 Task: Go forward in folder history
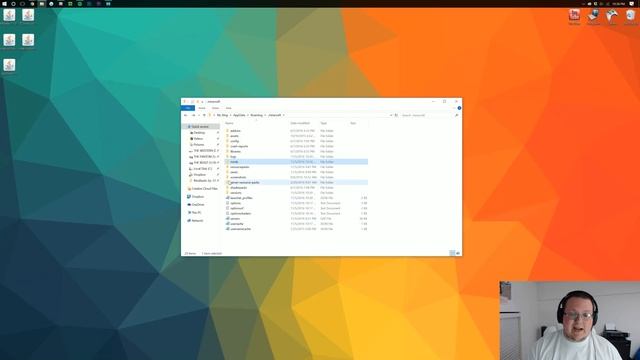point(193,116)
